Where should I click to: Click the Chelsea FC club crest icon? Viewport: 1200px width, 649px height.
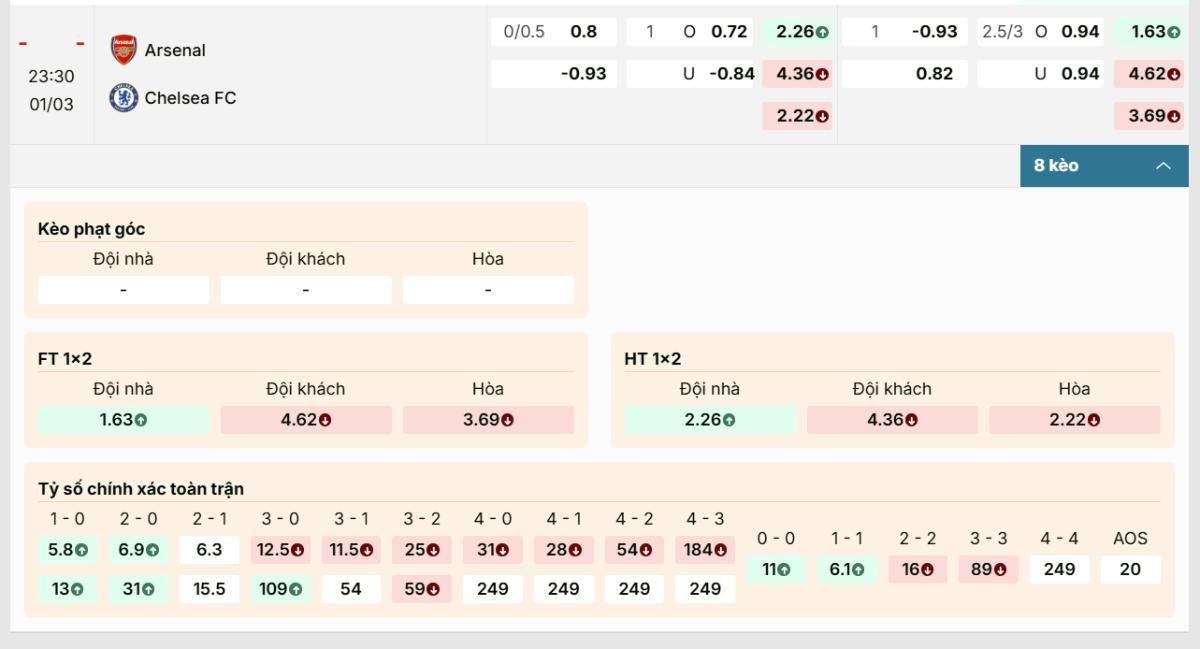point(123,98)
